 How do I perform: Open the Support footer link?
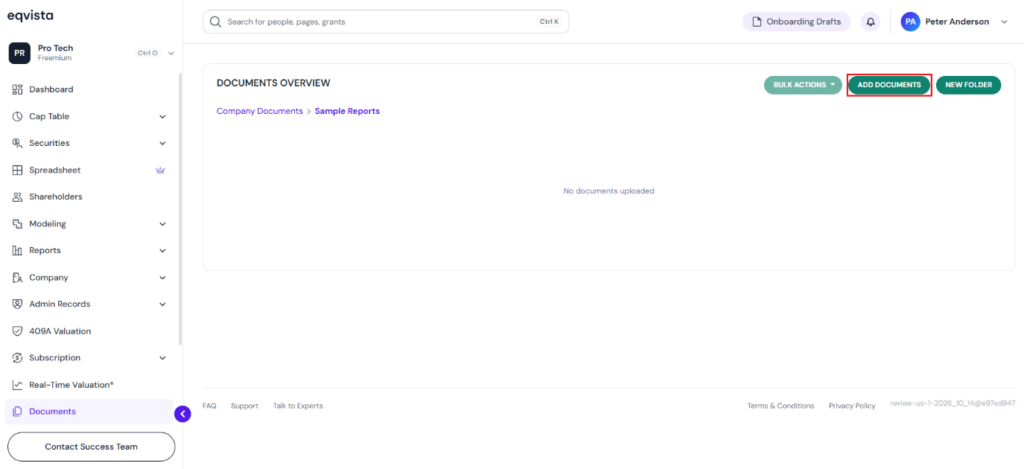244,406
